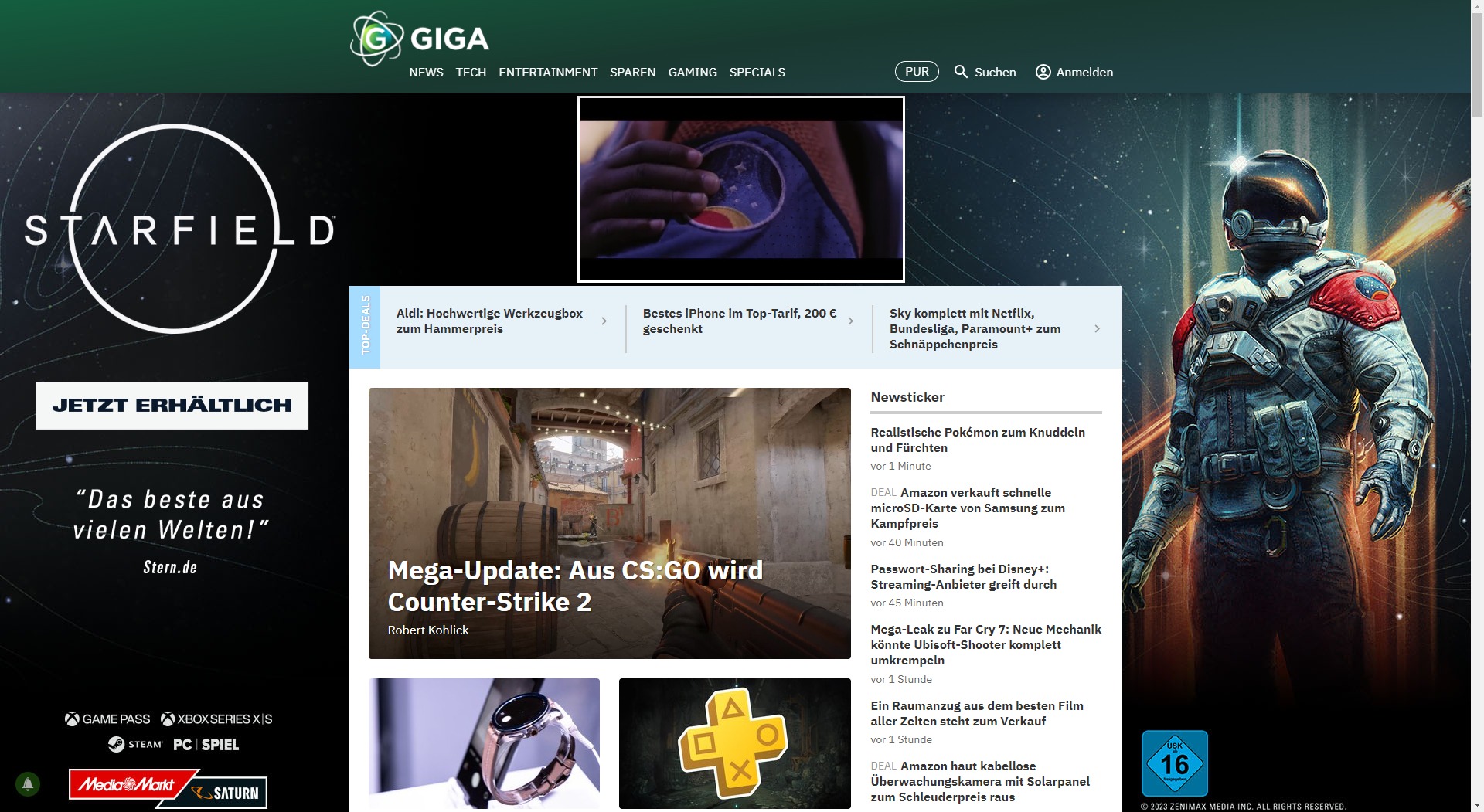Click the search magnifier icon

[x=961, y=72]
